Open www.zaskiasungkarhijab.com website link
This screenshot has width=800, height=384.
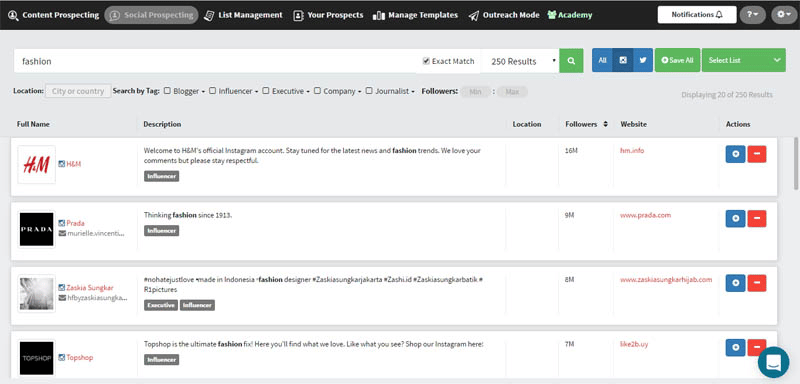point(666,279)
